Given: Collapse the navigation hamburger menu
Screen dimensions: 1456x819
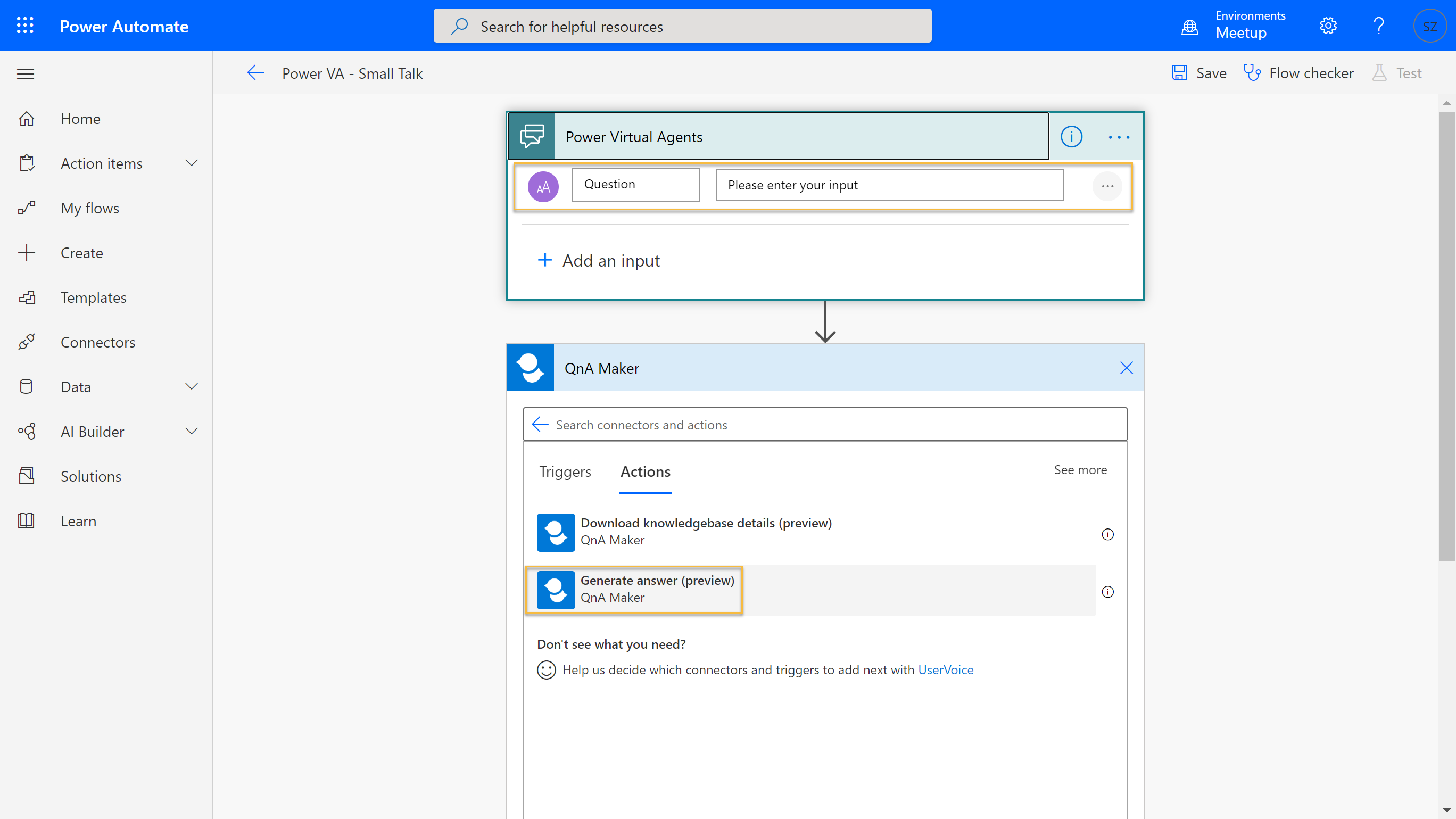Looking at the screenshot, I should [x=26, y=74].
